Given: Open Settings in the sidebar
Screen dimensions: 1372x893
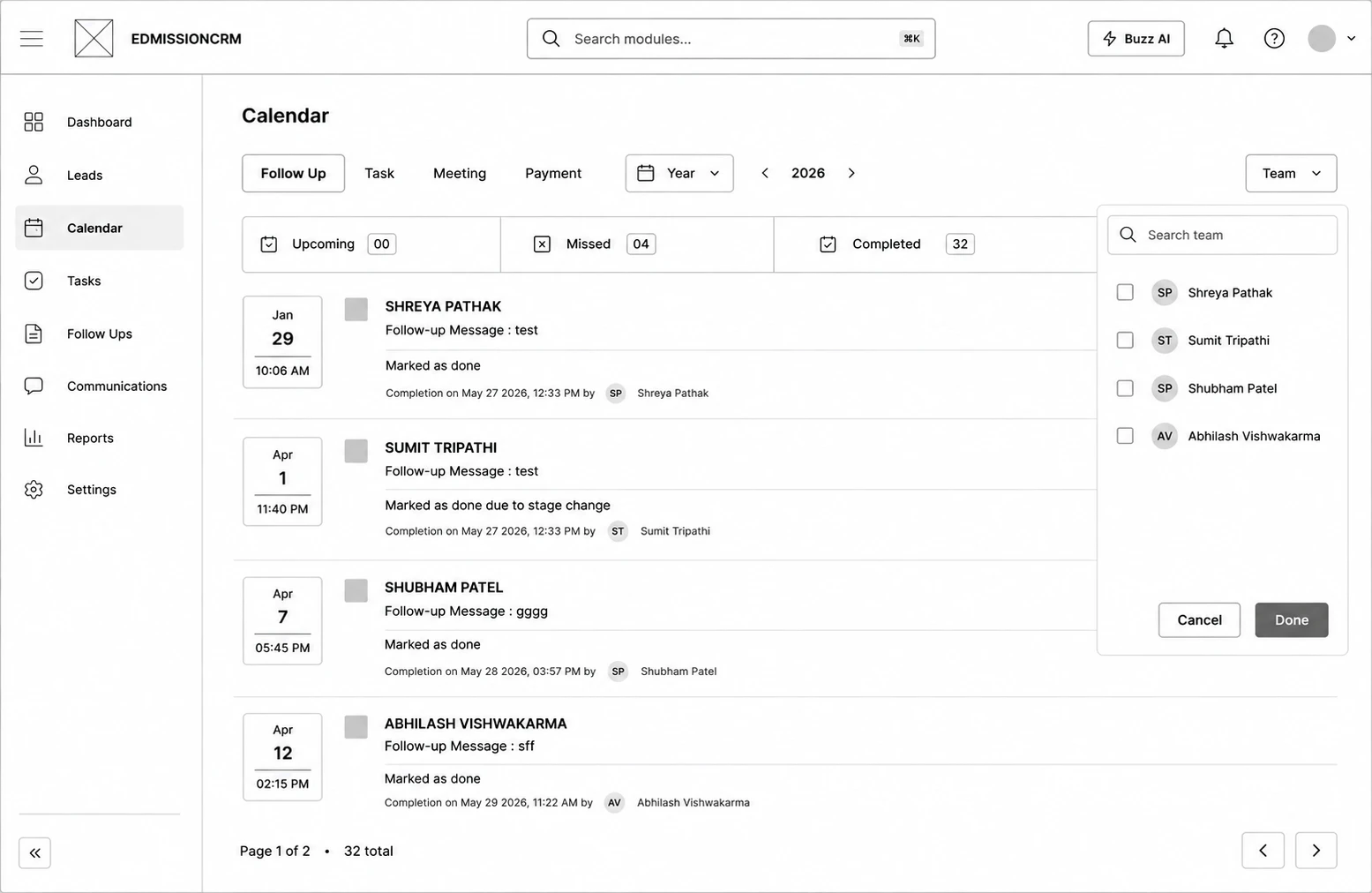Looking at the screenshot, I should tap(99, 490).
